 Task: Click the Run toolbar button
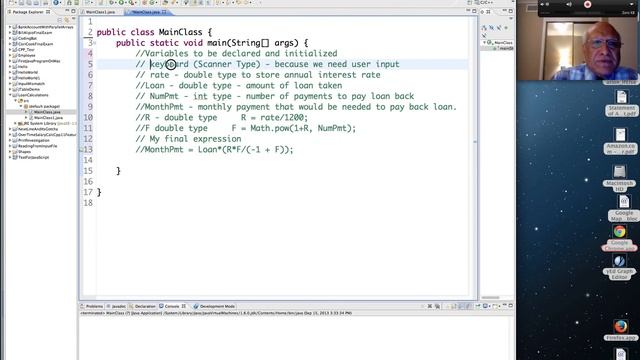[121, 3]
